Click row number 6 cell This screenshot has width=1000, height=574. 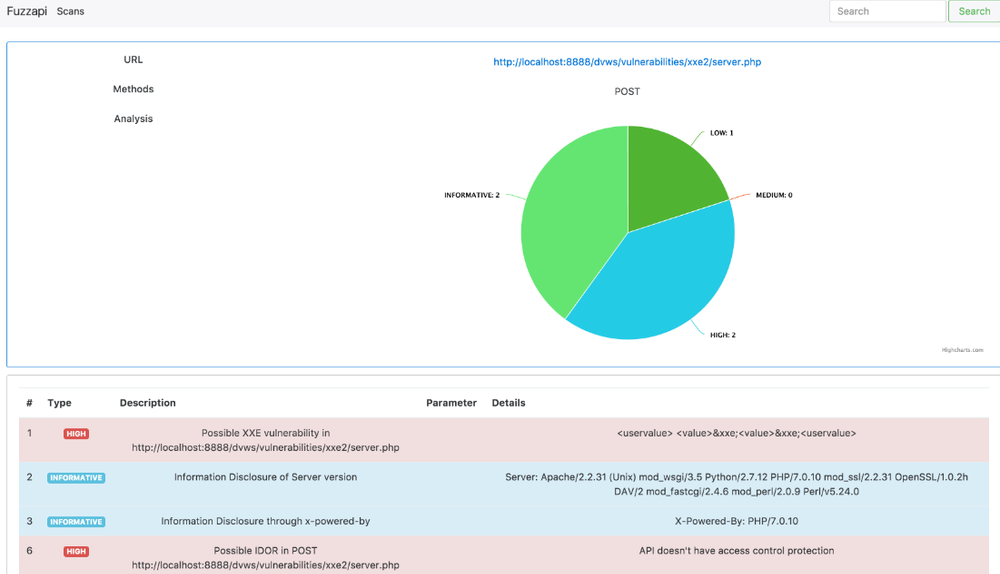coord(29,550)
